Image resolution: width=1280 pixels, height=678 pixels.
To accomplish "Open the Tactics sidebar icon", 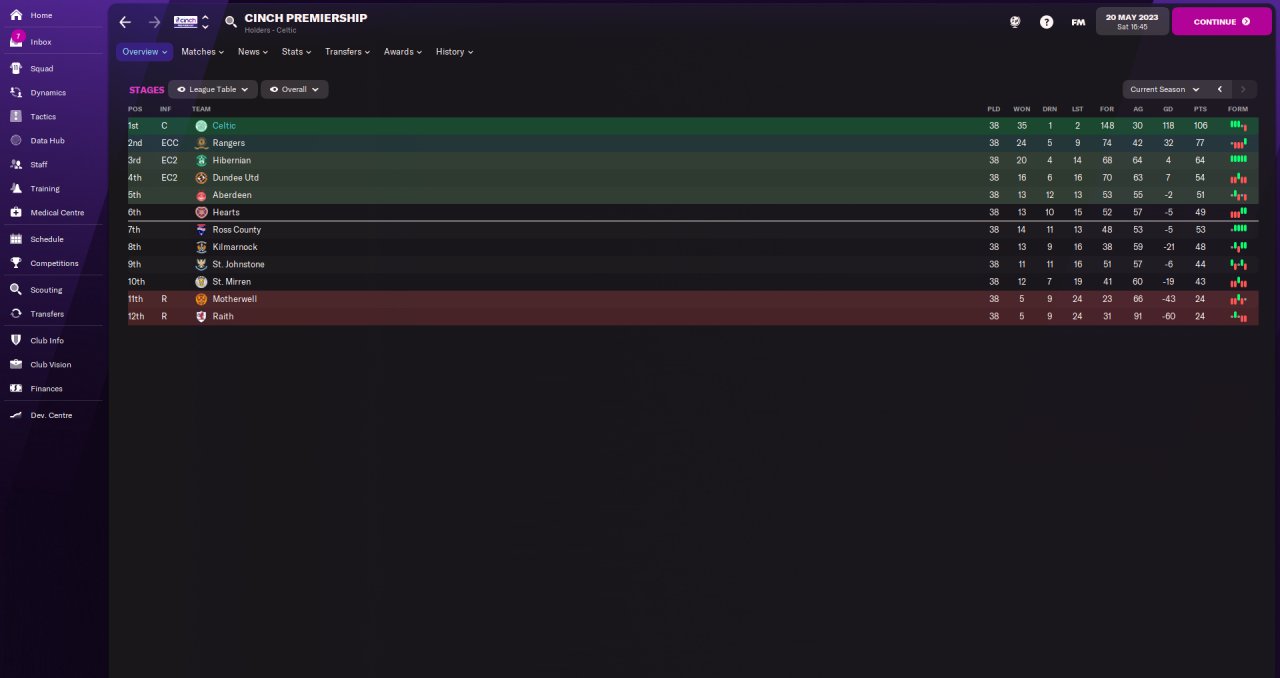I will [16, 116].
